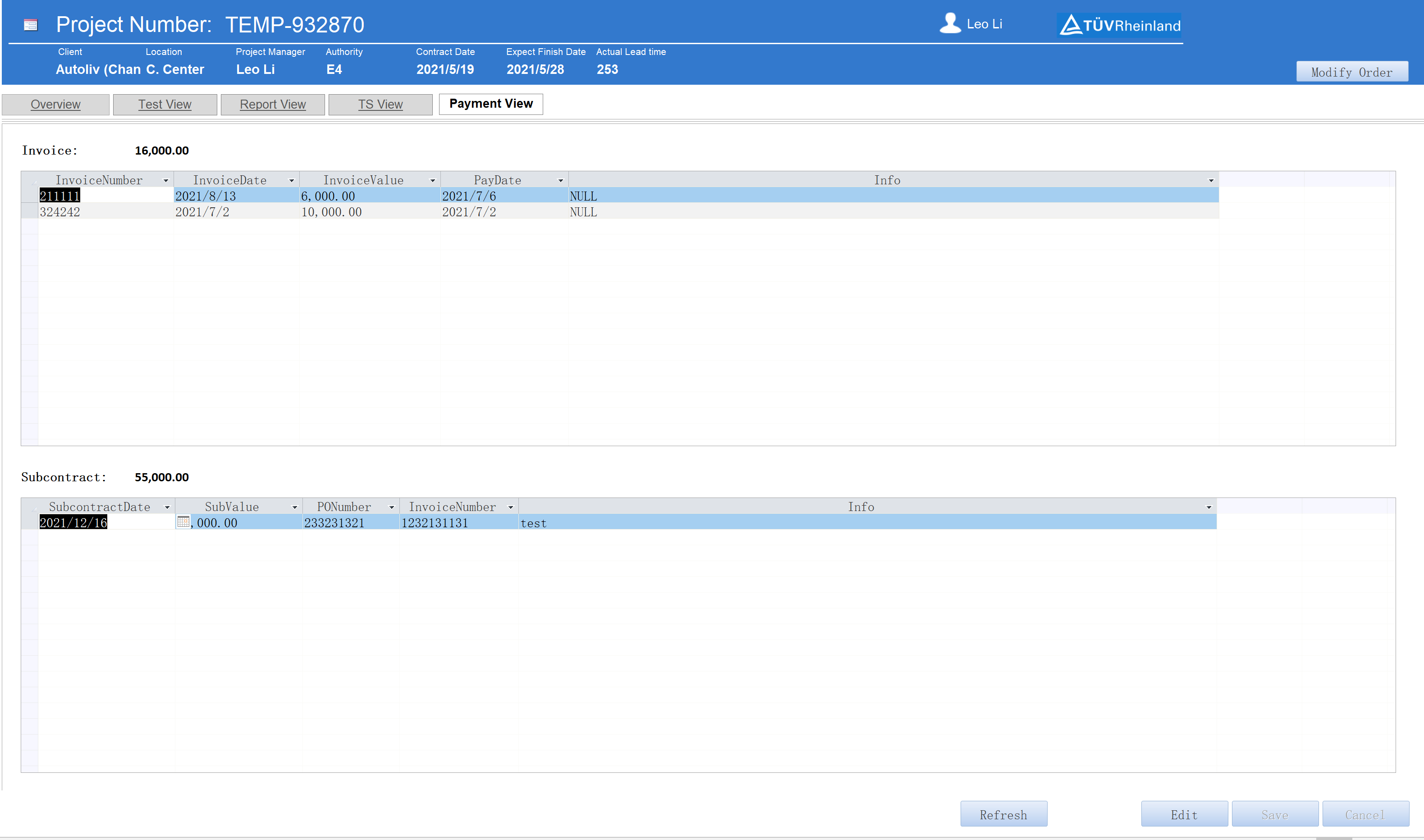The image size is (1424, 840).
Task: Click the Save button
Action: click(x=1275, y=814)
